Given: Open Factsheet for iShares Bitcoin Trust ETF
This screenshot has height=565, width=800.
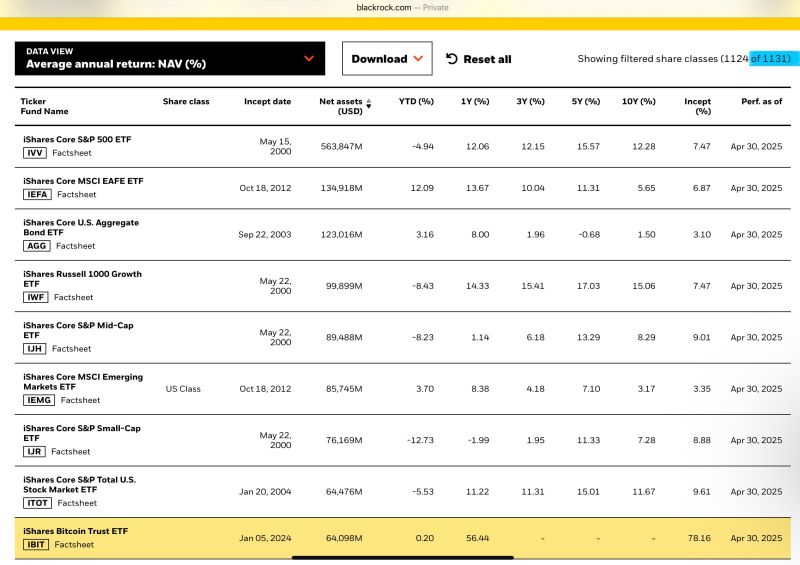Looking at the screenshot, I should [74, 544].
